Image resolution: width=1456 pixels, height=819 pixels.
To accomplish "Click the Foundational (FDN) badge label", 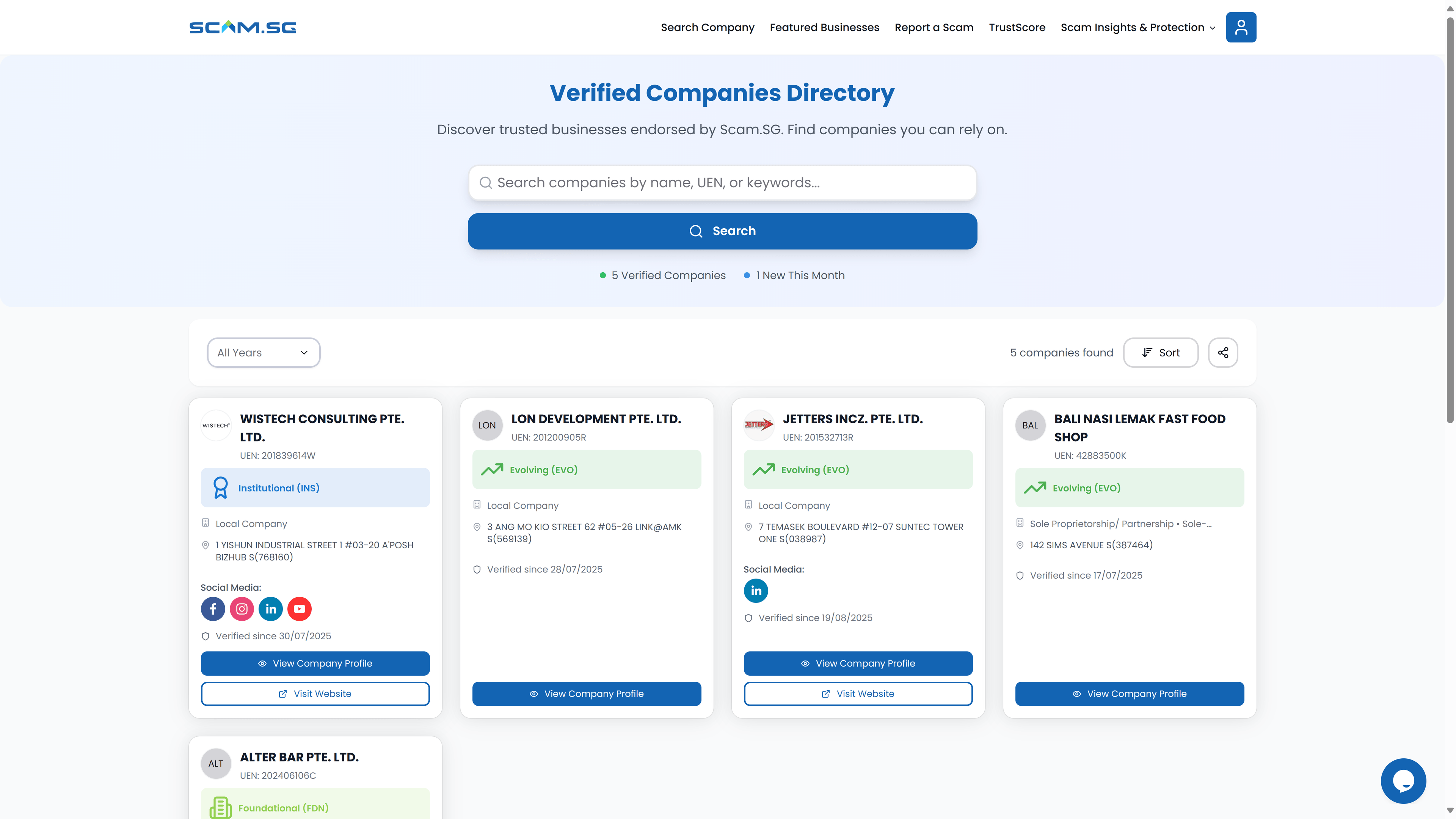I will 283,808.
